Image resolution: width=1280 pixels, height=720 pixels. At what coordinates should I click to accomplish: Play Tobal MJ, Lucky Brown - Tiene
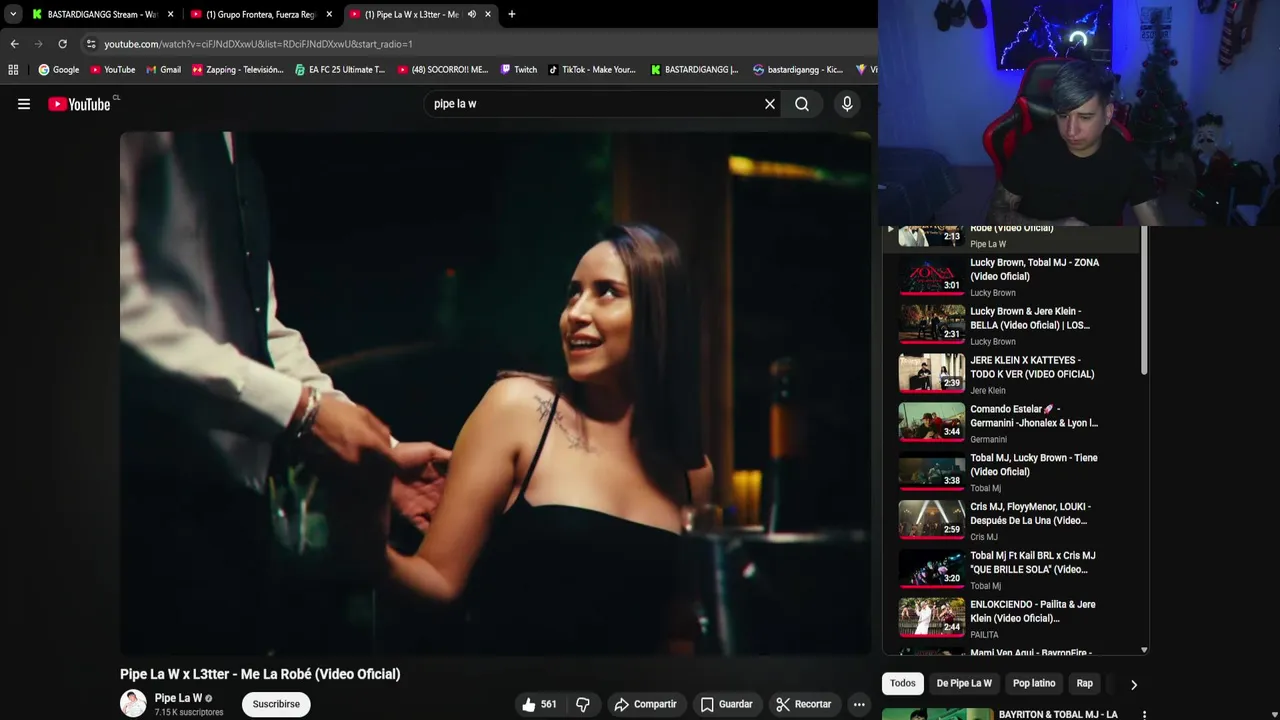(1012, 472)
